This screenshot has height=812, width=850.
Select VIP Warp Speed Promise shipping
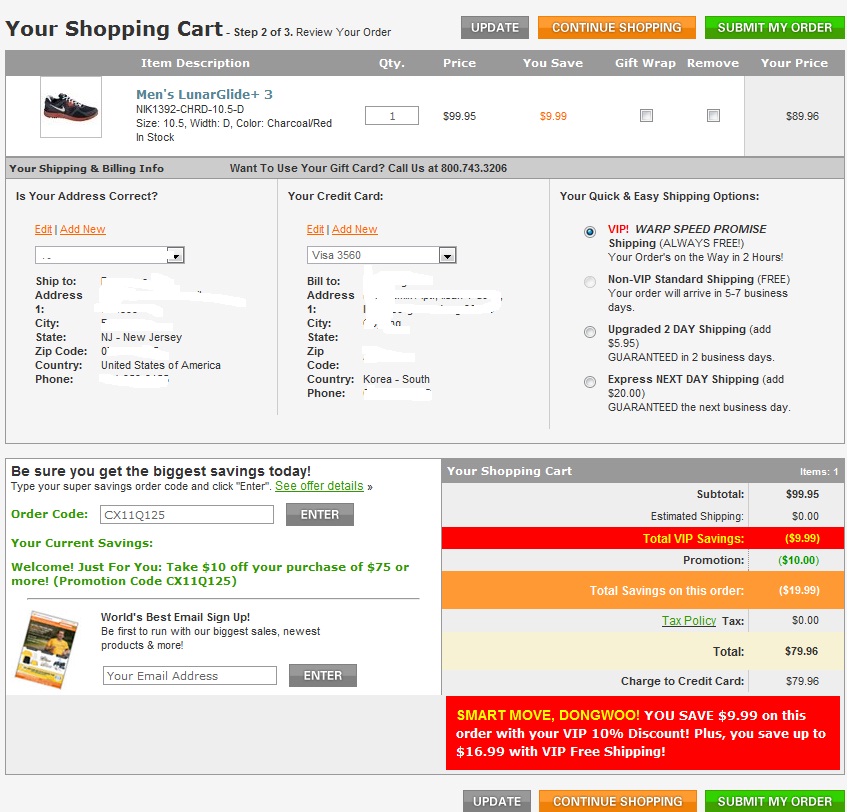point(590,232)
